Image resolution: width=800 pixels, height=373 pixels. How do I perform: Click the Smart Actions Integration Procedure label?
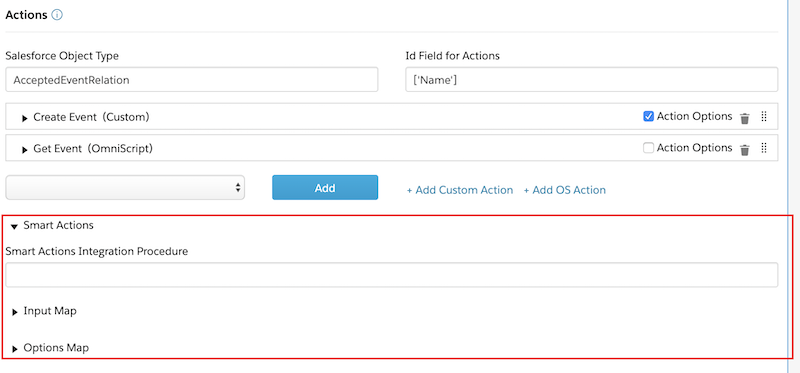coord(97,252)
